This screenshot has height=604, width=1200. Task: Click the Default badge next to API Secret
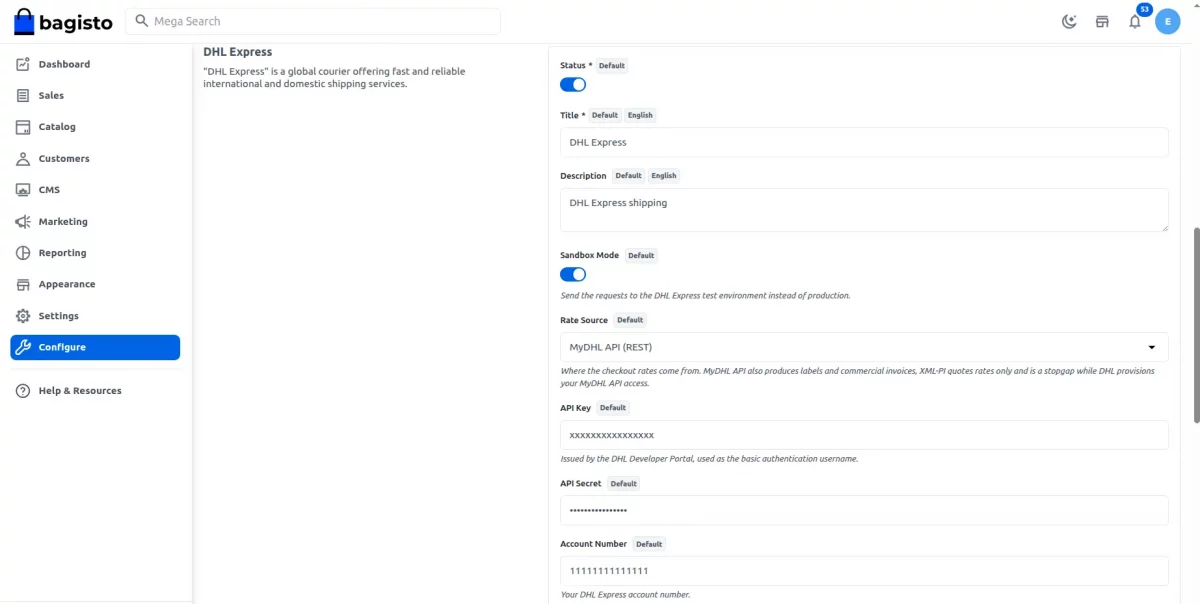(624, 484)
